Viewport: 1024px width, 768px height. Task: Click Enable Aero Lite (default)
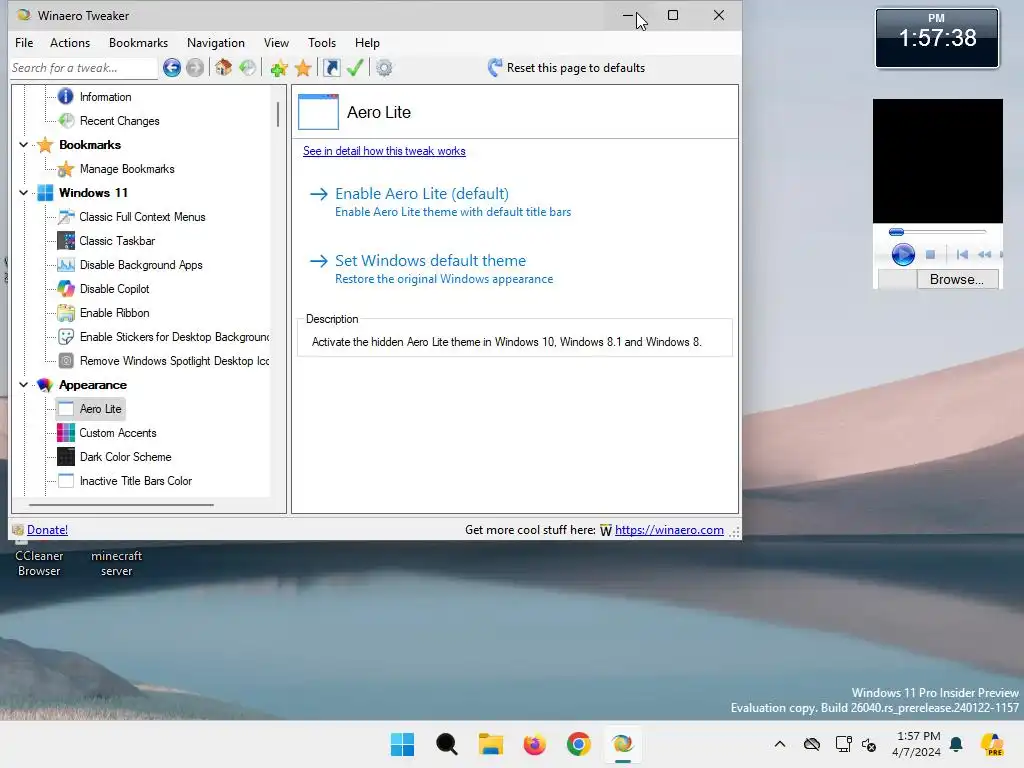421,194
